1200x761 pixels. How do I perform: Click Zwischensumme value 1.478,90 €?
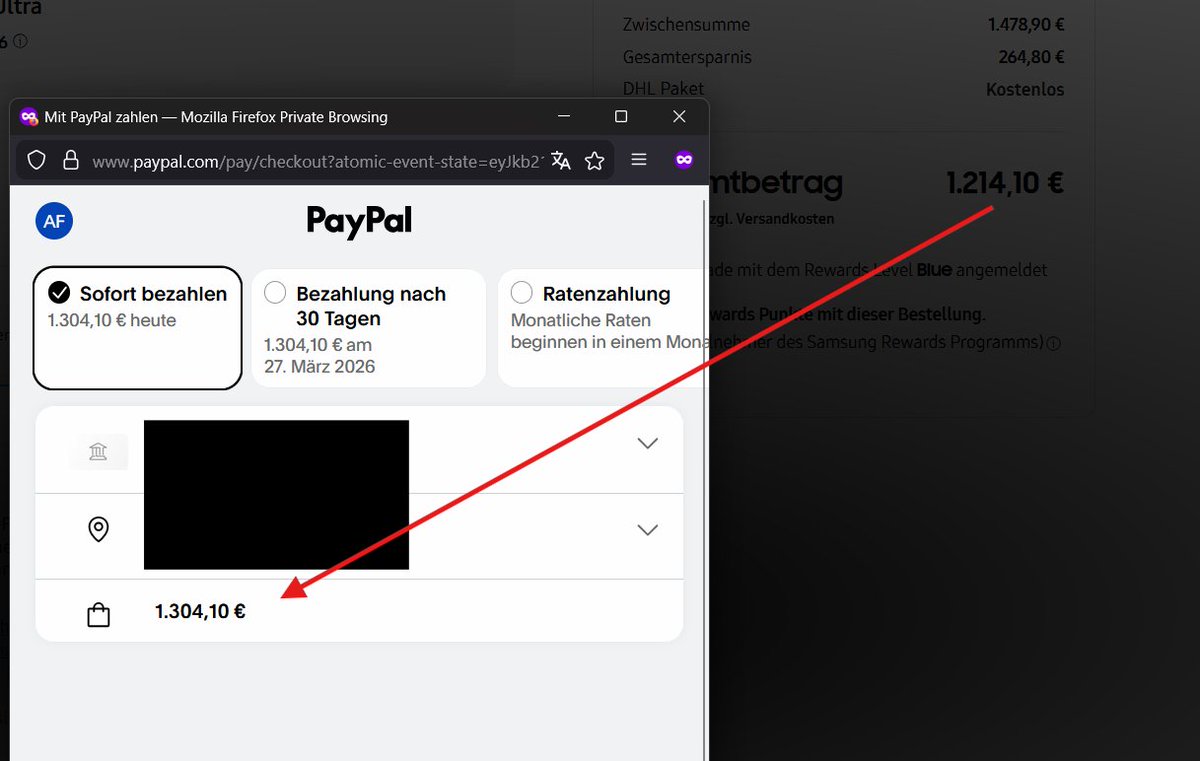[x=1025, y=24]
